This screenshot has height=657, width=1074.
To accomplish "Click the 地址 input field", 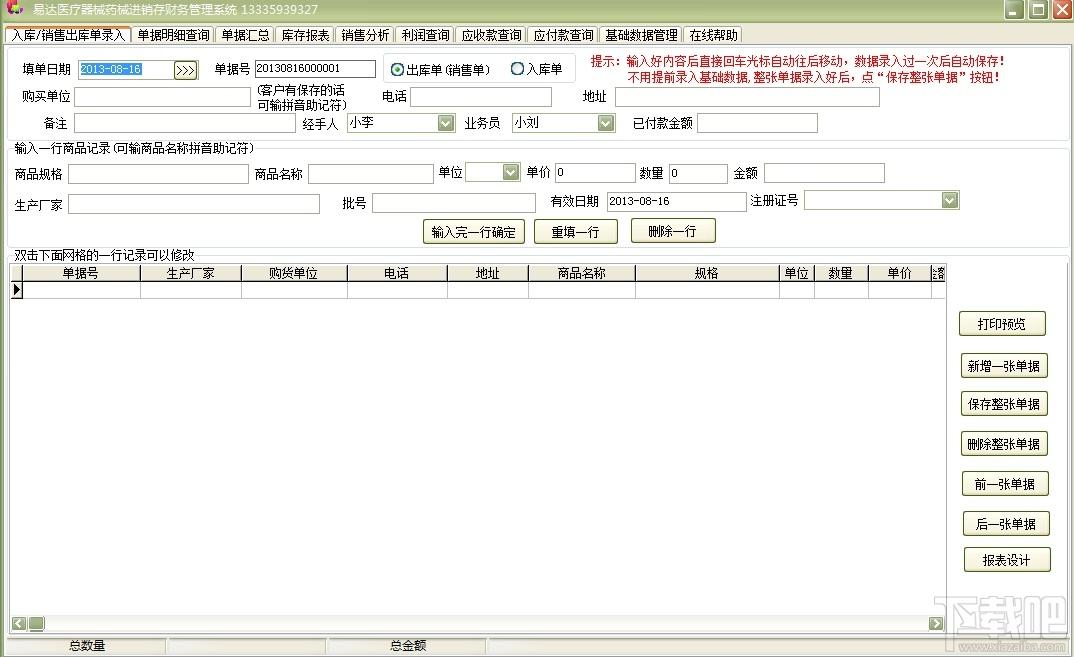I will pyautogui.click(x=747, y=97).
